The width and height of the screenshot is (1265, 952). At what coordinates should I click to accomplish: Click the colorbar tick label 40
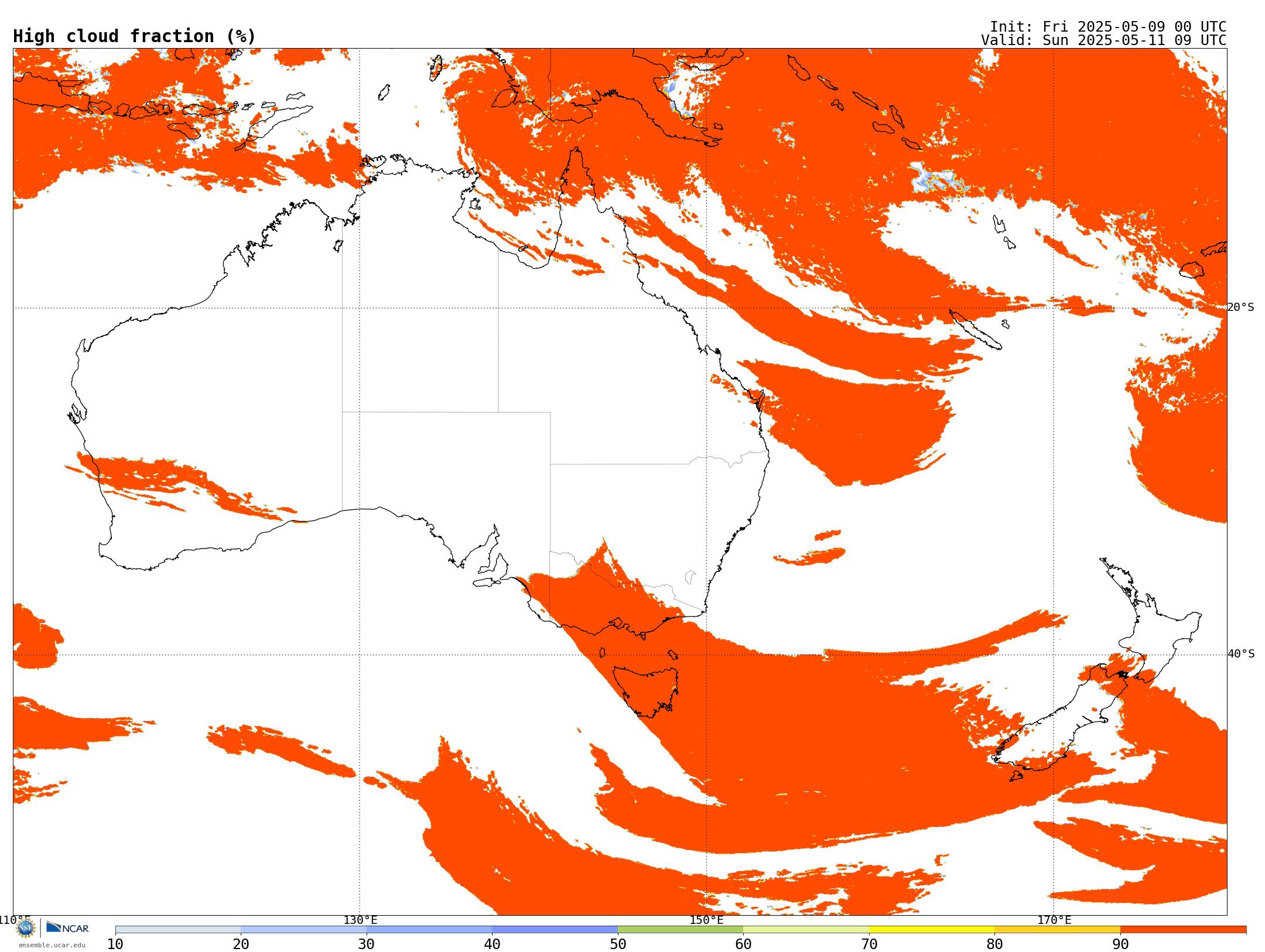point(492,944)
